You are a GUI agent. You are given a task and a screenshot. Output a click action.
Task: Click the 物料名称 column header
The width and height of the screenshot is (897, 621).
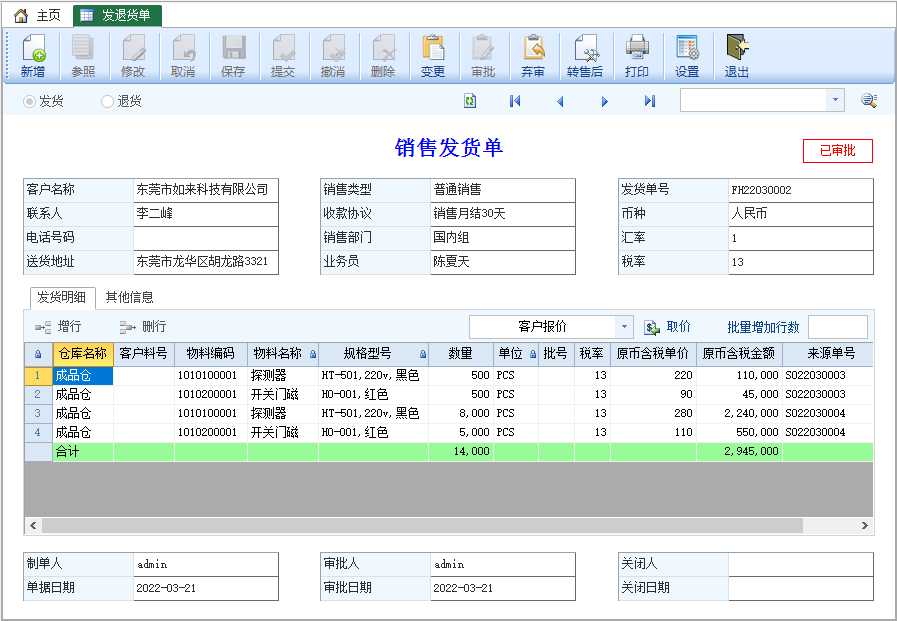pyautogui.click(x=283, y=354)
